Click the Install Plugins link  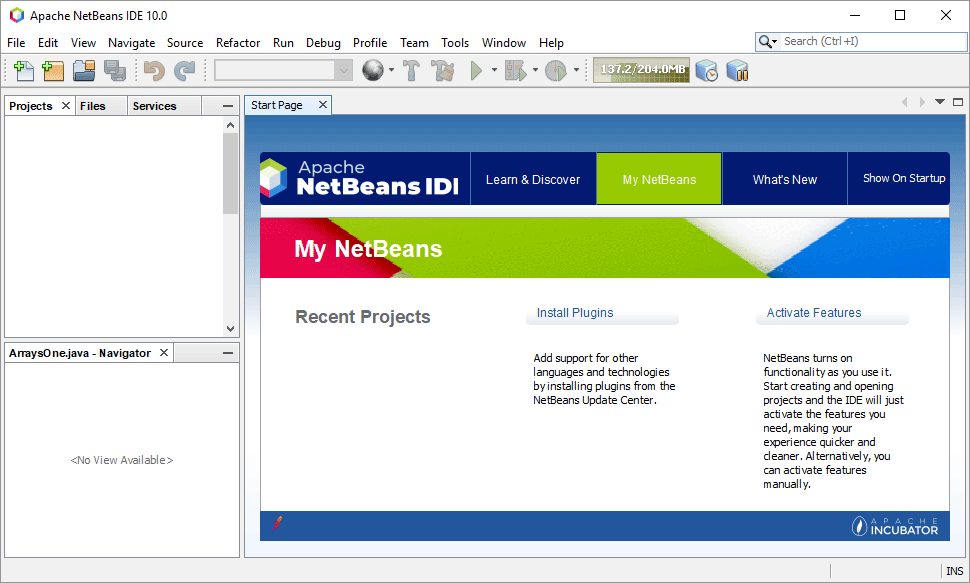(x=574, y=312)
